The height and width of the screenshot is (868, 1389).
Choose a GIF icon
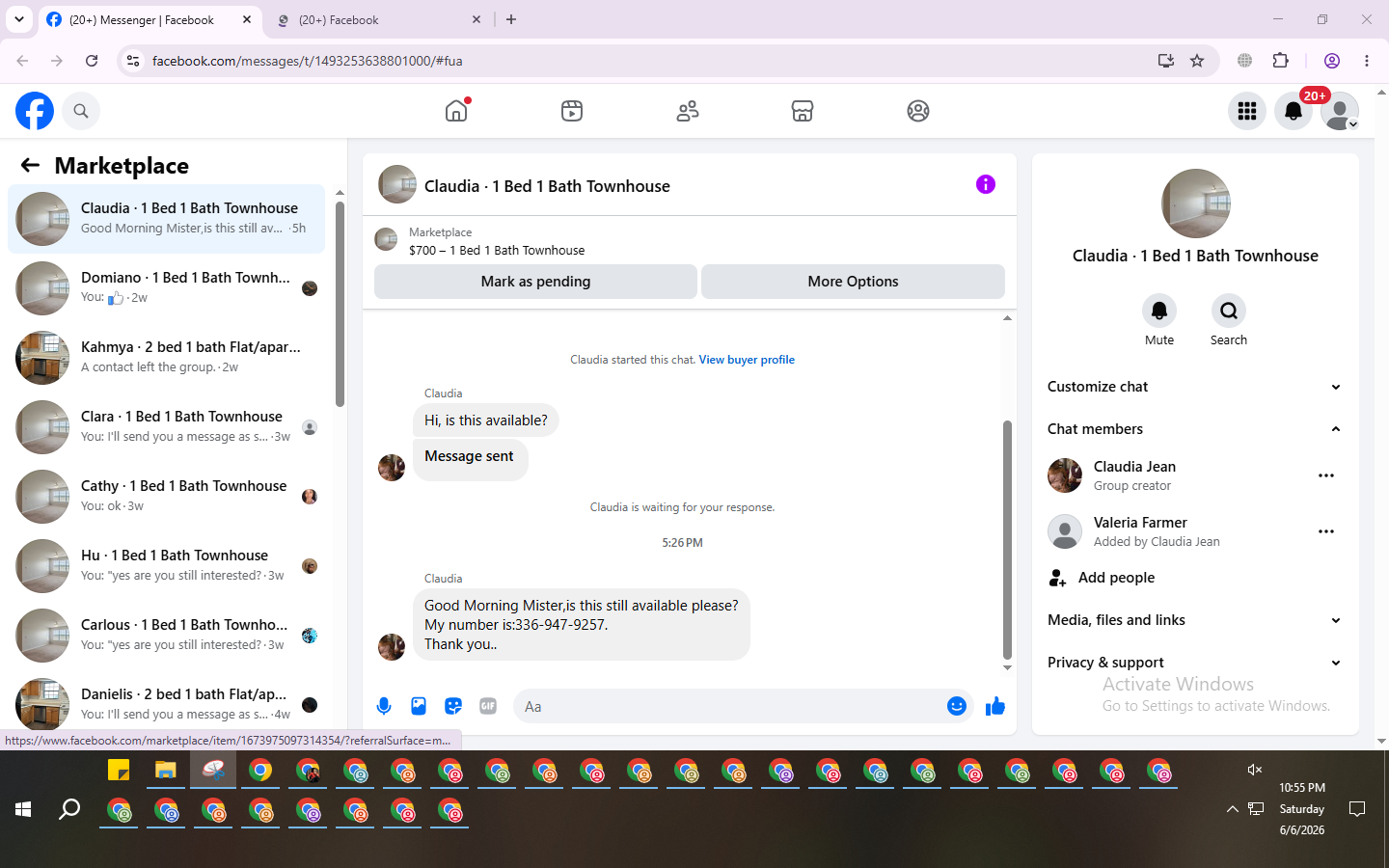(x=488, y=706)
